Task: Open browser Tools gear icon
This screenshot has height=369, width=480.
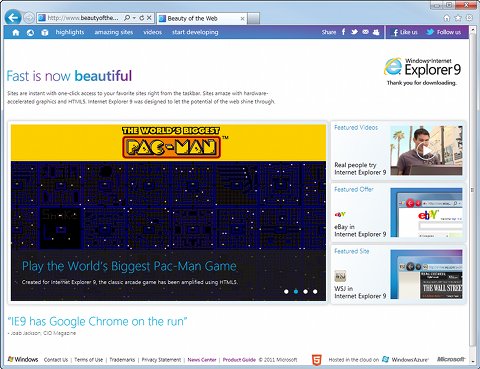Action: point(469,18)
